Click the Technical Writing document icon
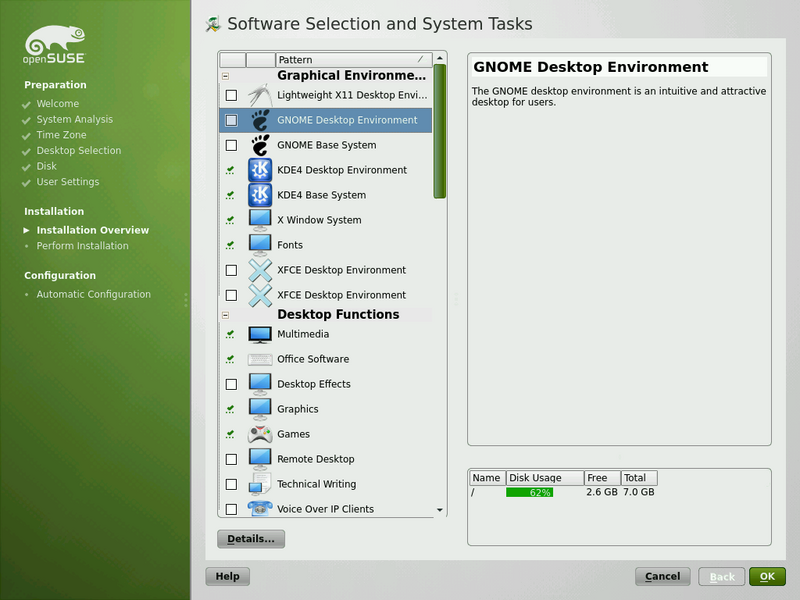 (x=260, y=484)
